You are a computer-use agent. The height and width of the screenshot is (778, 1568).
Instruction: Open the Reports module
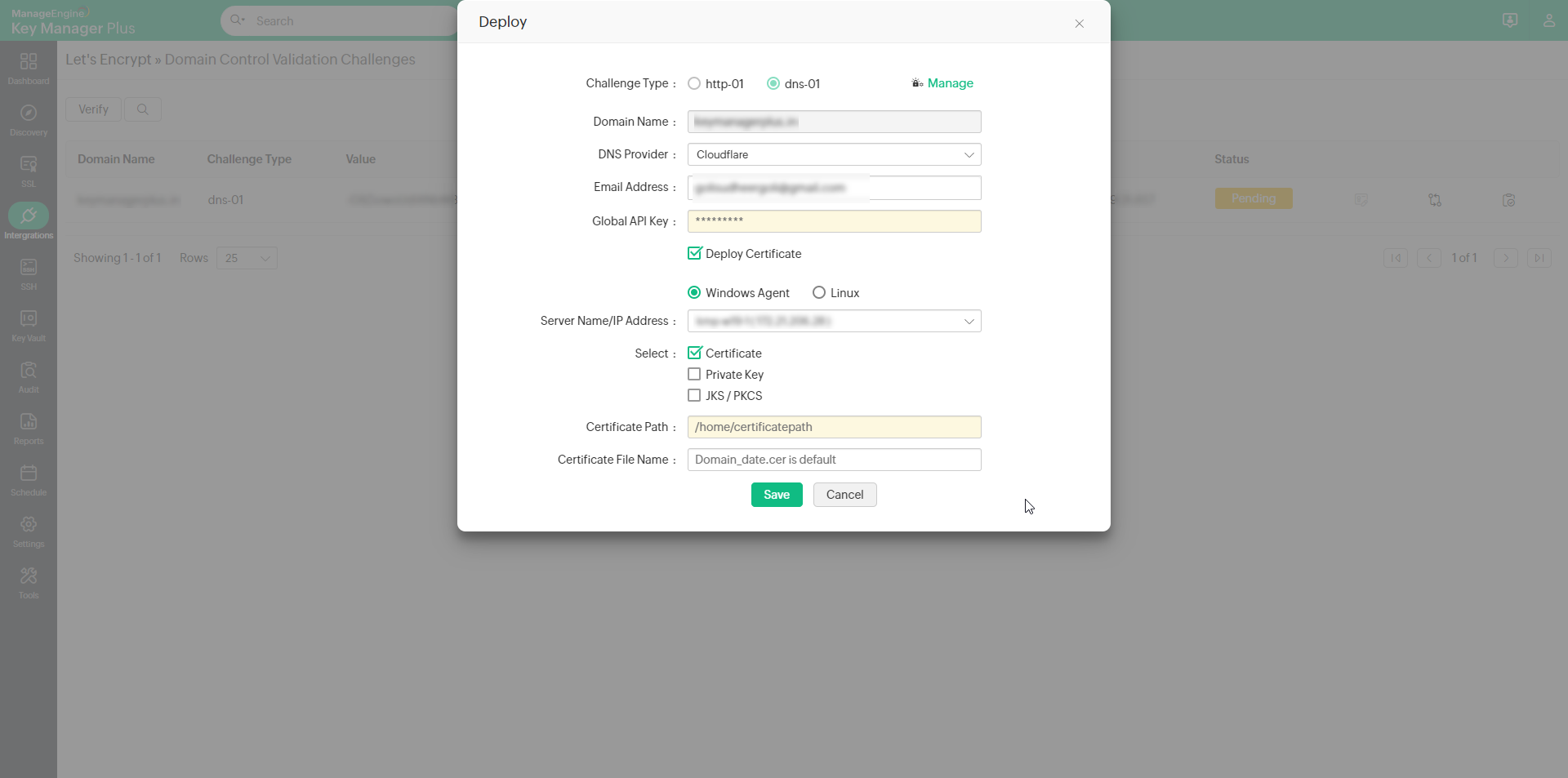29,427
